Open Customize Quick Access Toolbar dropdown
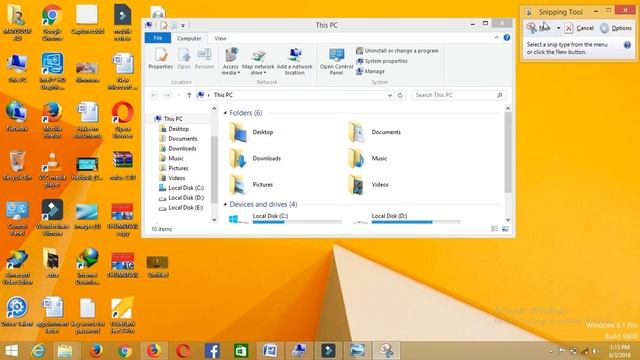640x360 pixels. point(183,25)
